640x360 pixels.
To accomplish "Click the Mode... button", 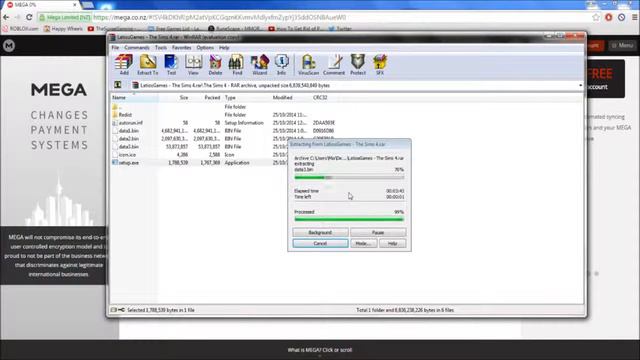I will [363, 243].
